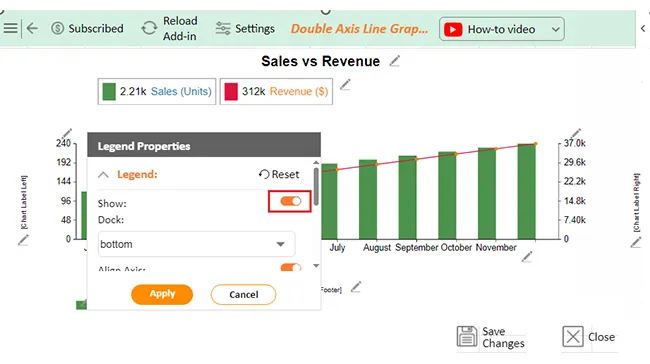Collapse the side pane with right-edge chevron

click(x=643, y=28)
